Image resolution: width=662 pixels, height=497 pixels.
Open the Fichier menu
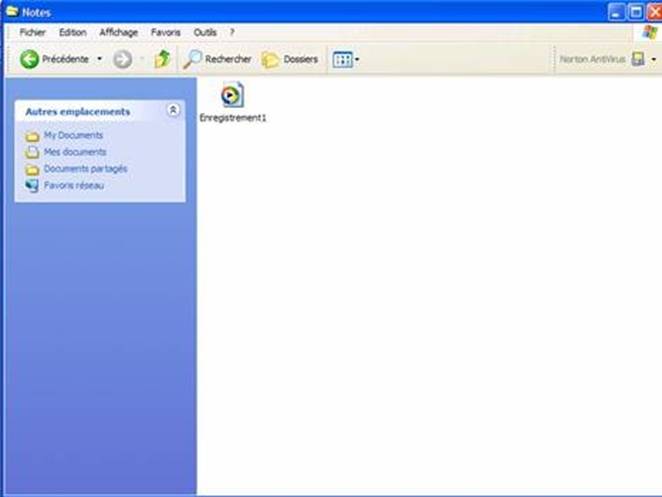(33, 33)
